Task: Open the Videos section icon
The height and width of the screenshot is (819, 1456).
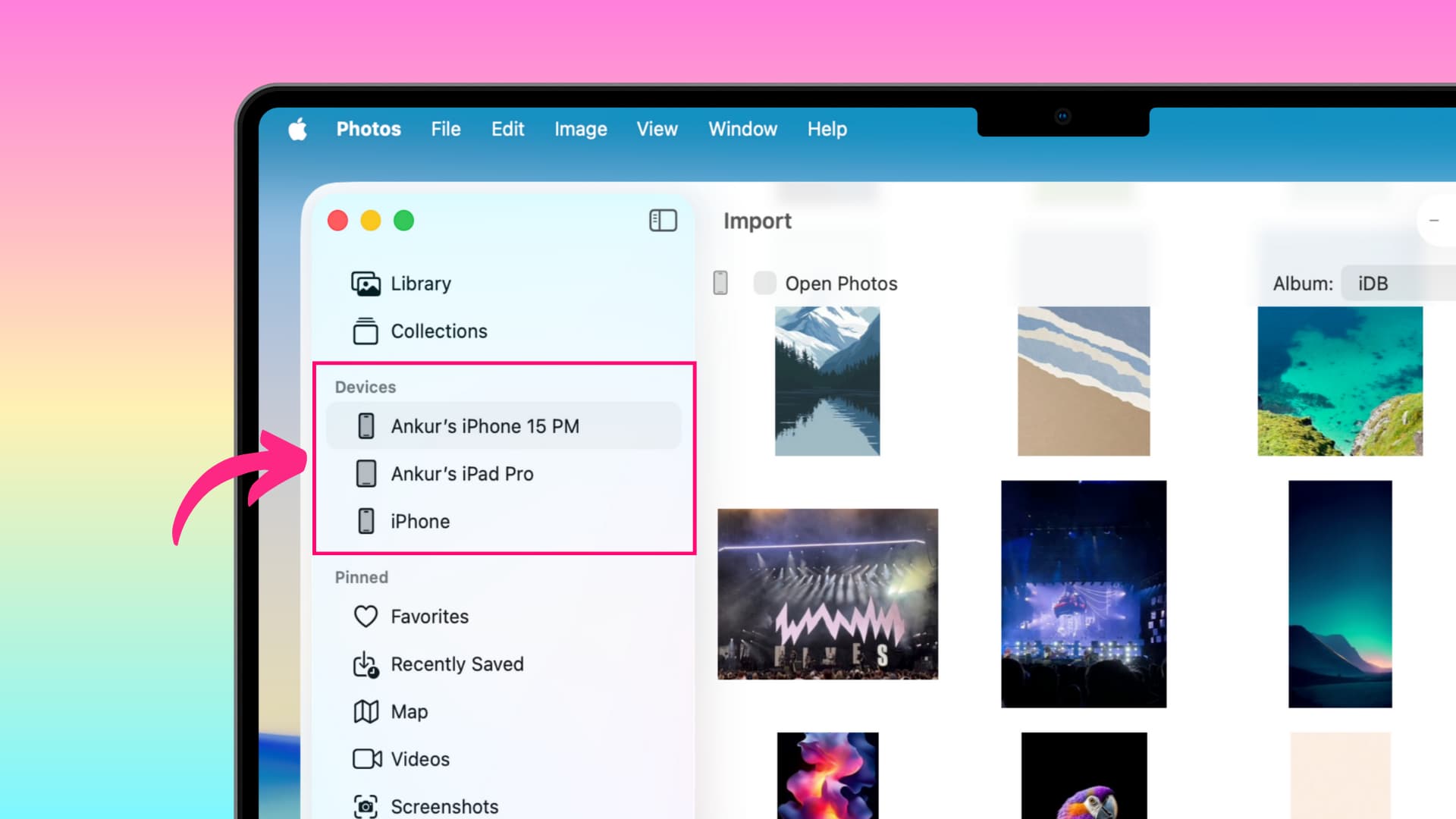Action: (366, 758)
